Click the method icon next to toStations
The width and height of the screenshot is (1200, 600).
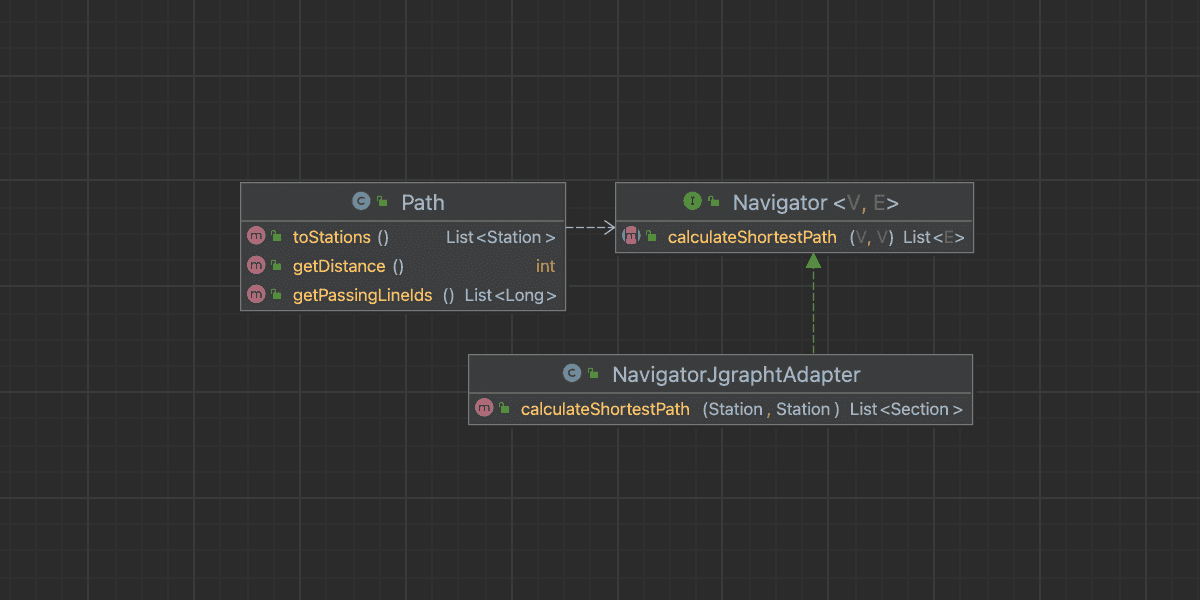point(256,237)
